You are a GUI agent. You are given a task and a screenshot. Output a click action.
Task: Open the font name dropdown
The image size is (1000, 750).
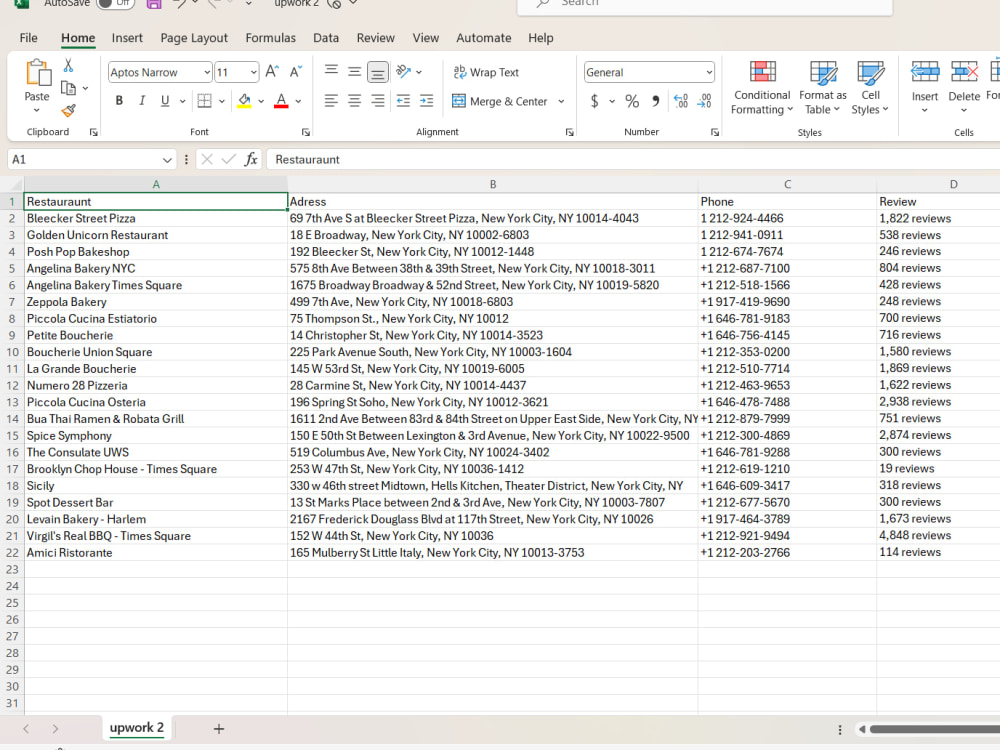click(207, 72)
